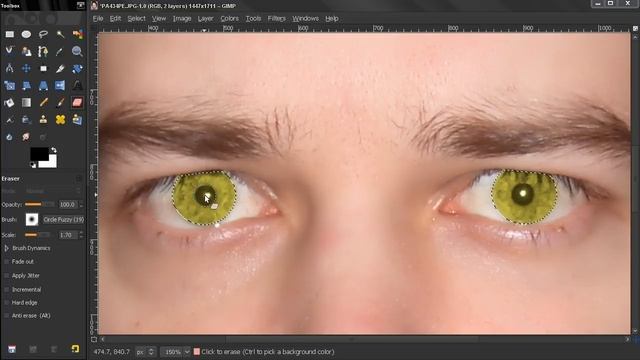
Task: Open brush selector thumbnail preview
Action: coord(32,220)
